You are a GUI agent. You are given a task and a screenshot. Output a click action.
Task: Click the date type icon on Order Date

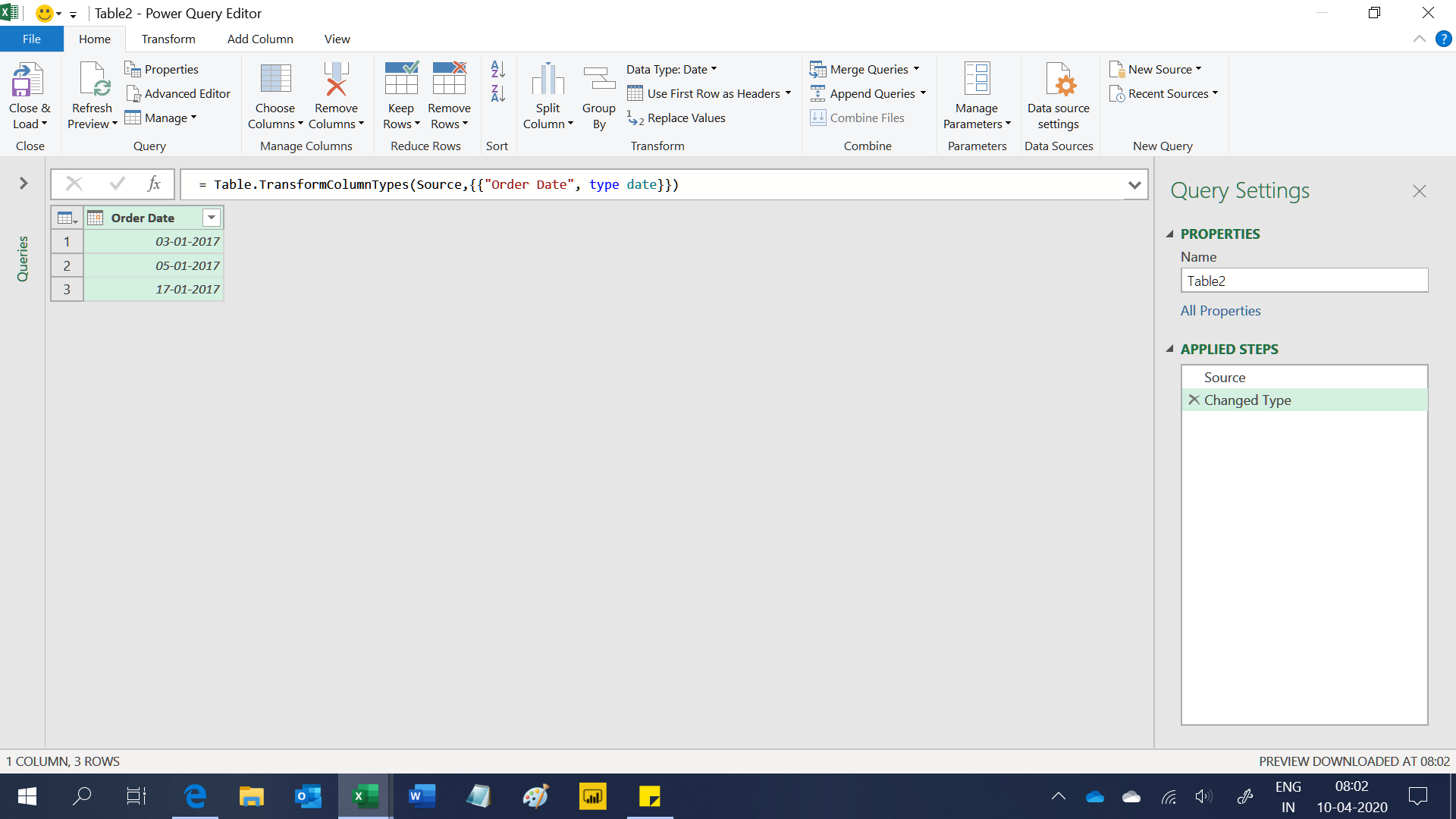coord(95,218)
